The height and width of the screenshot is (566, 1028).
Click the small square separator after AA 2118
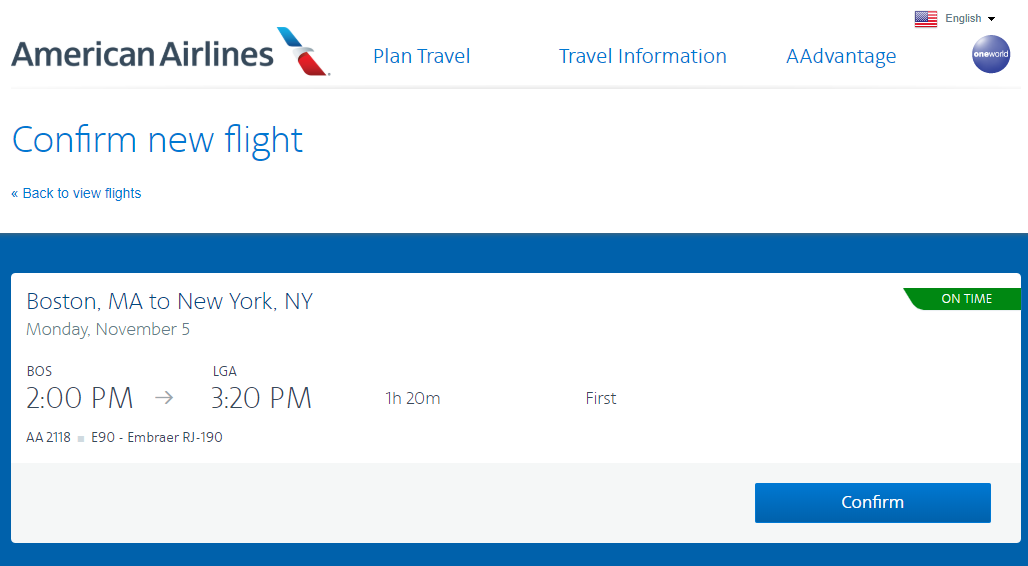pos(81,438)
